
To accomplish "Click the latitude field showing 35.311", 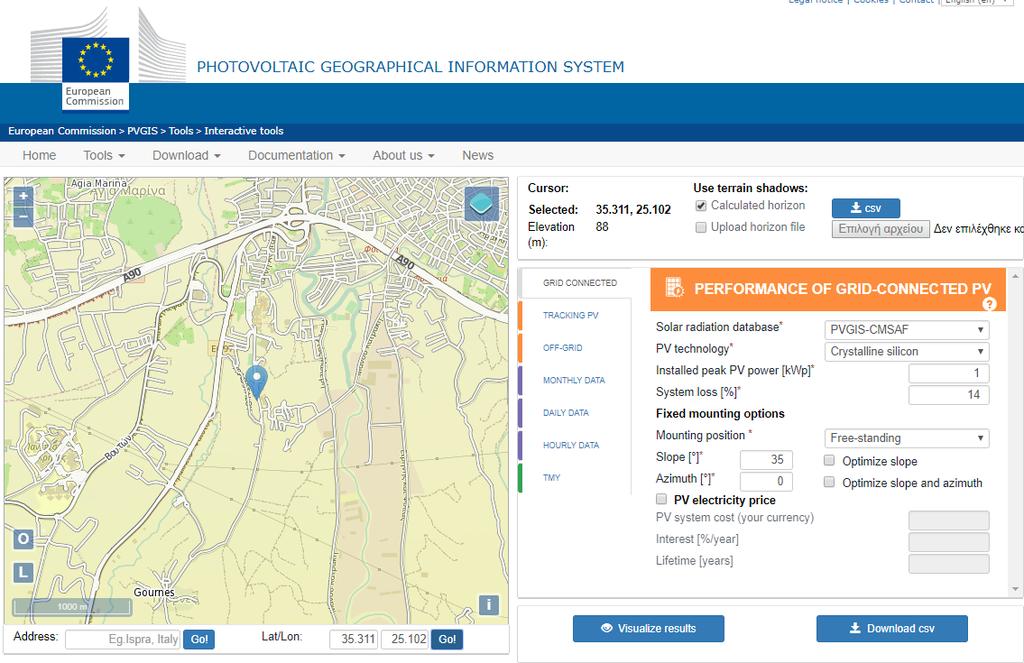I will [353, 639].
